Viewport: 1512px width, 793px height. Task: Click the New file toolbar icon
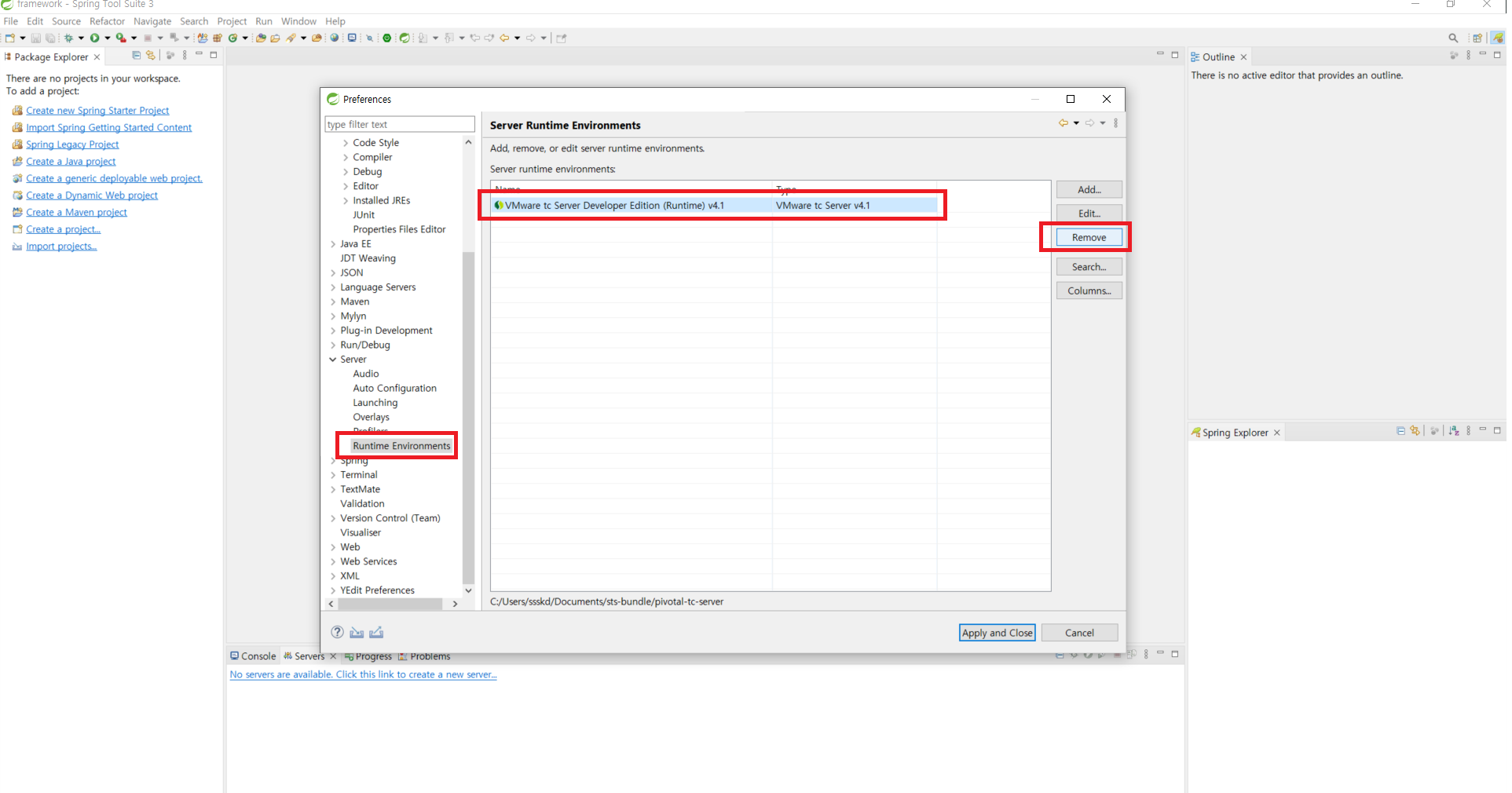(x=10, y=38)
